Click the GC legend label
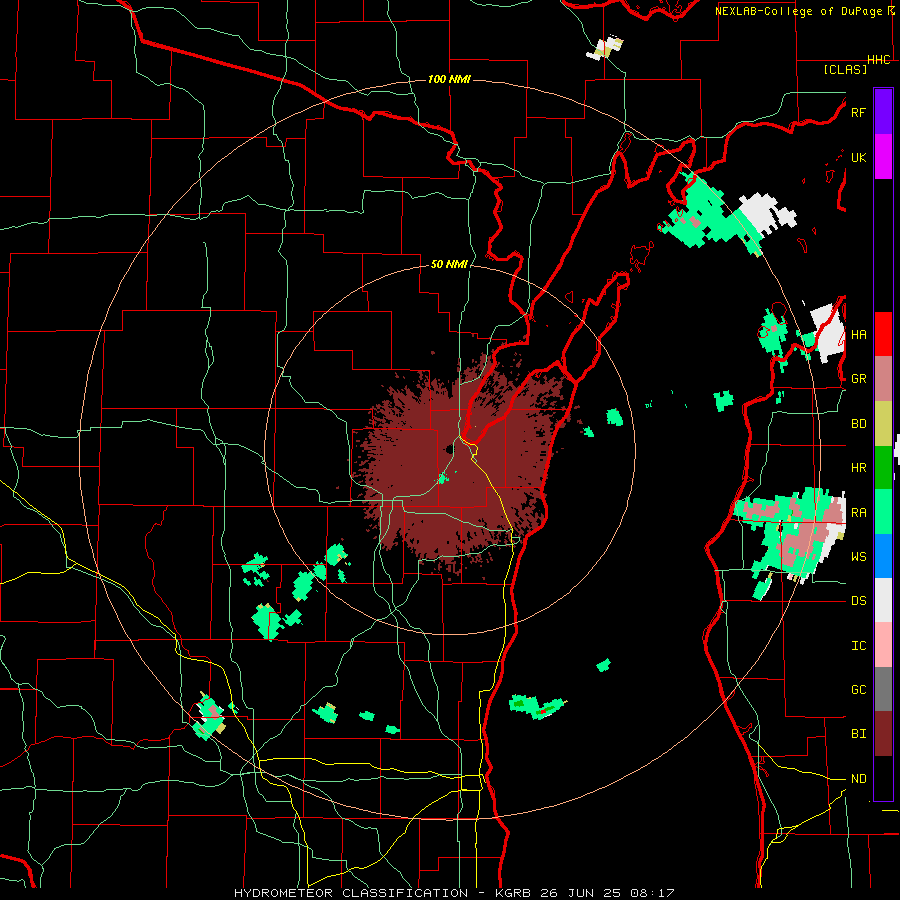 (858, 689)
